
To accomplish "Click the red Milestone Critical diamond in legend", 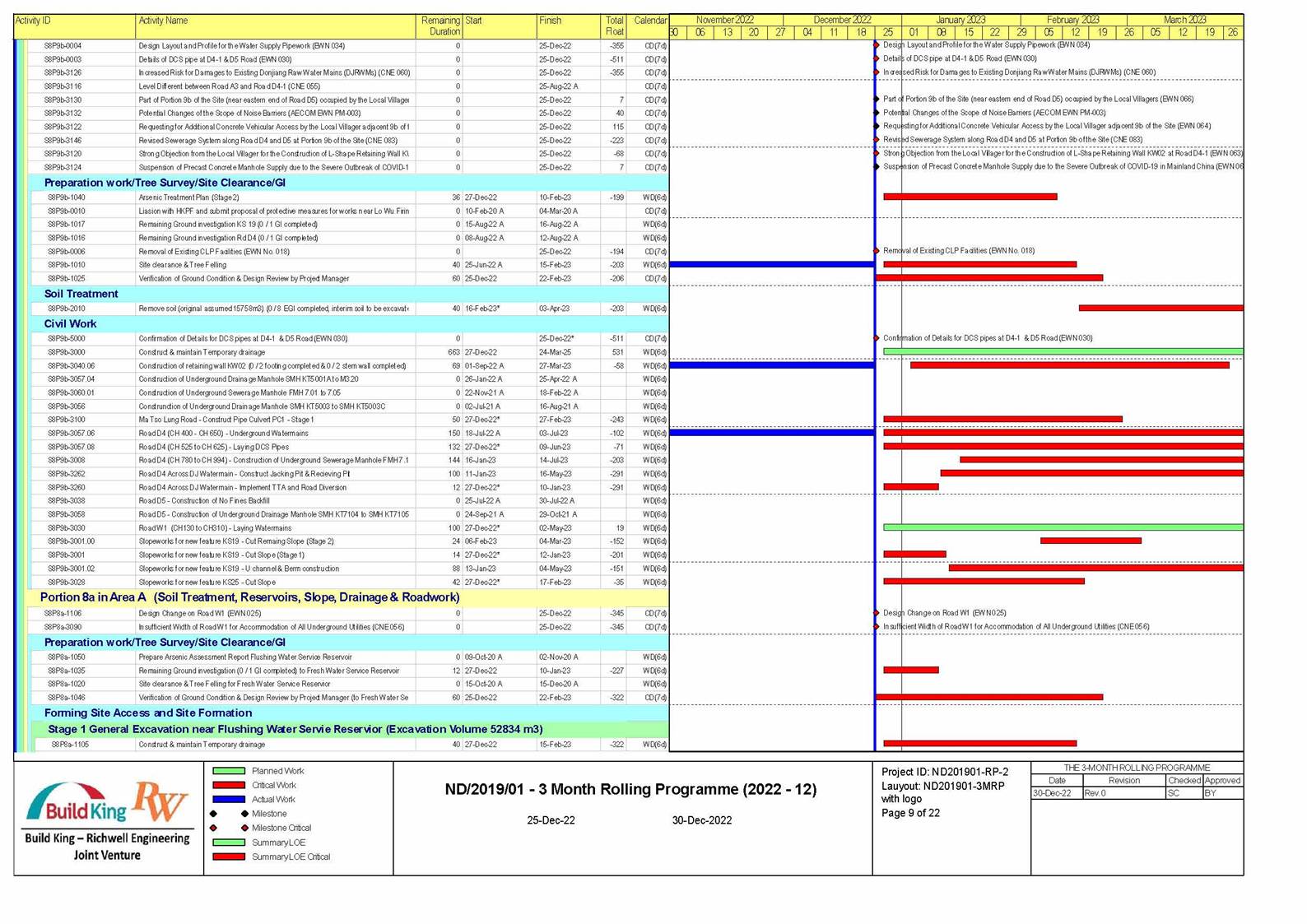I will tap(244, 828).
